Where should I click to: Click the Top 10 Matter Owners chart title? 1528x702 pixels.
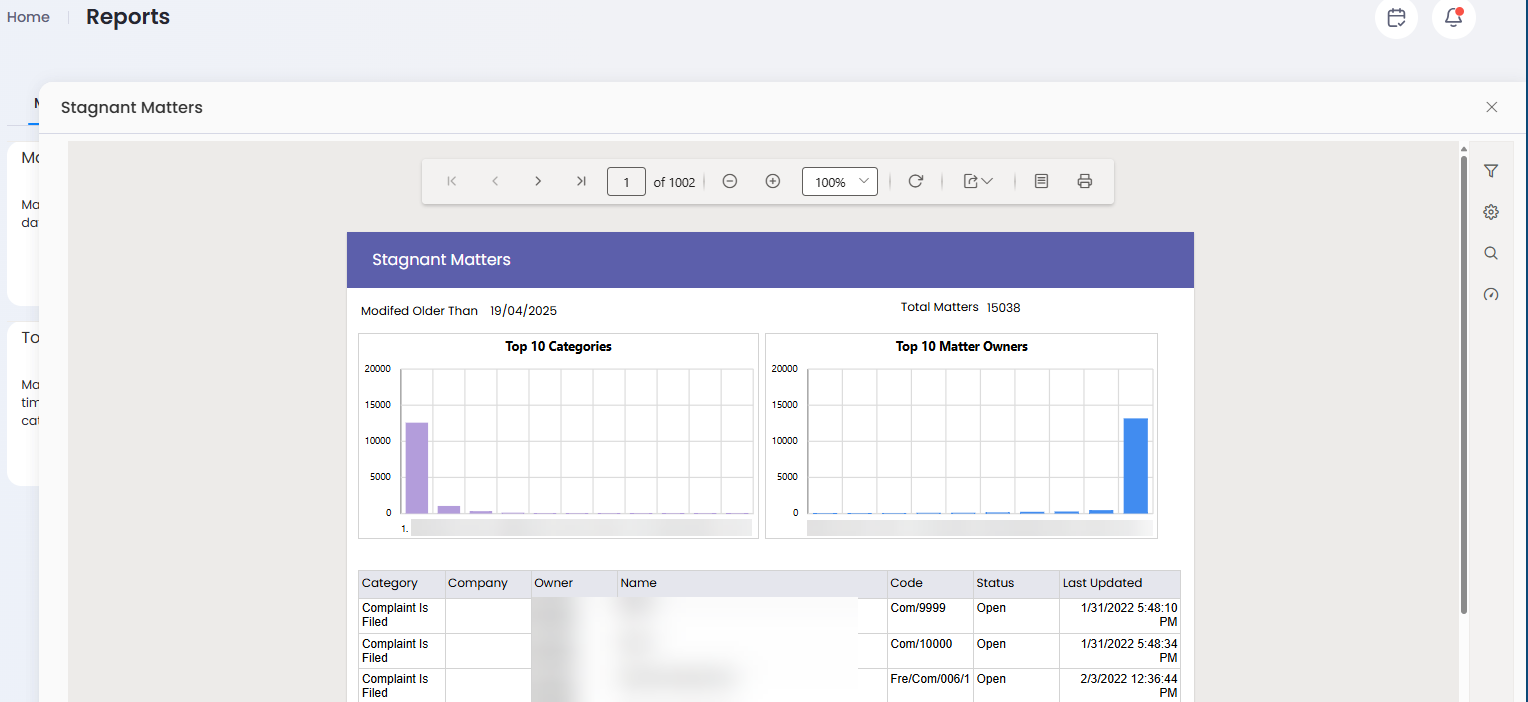click(x=962, y=347)
